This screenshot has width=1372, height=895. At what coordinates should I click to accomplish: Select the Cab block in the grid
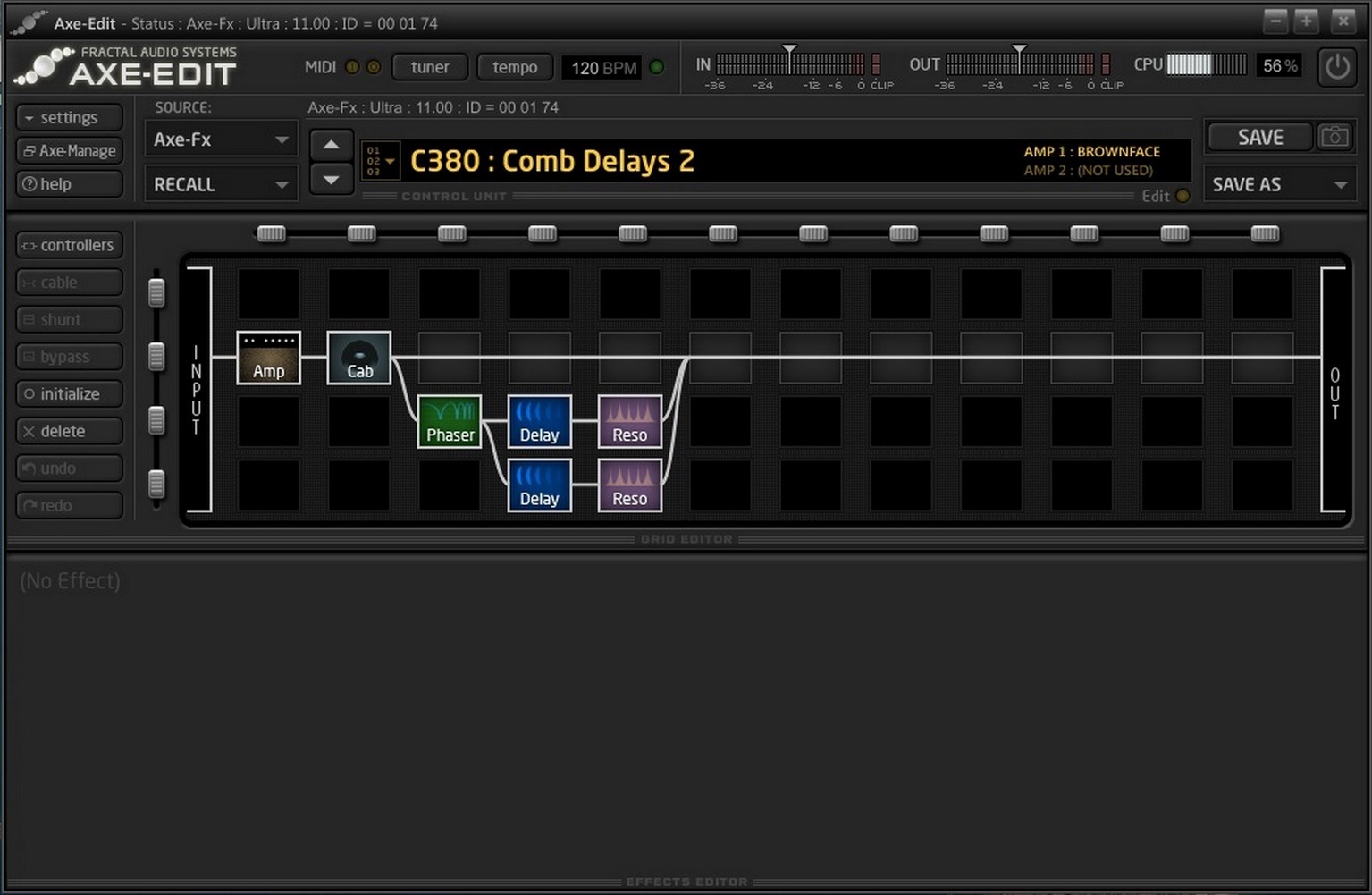(359, 358)
